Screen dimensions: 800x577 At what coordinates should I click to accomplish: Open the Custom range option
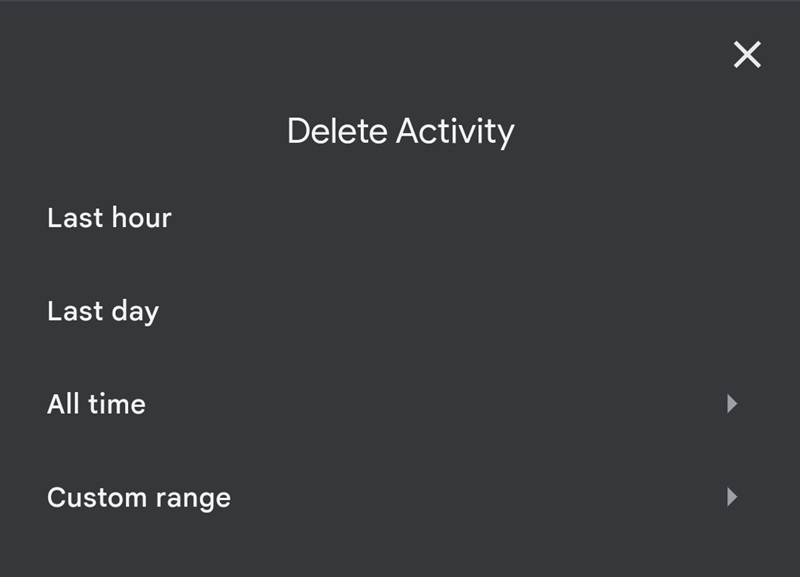tap(139, 497)
